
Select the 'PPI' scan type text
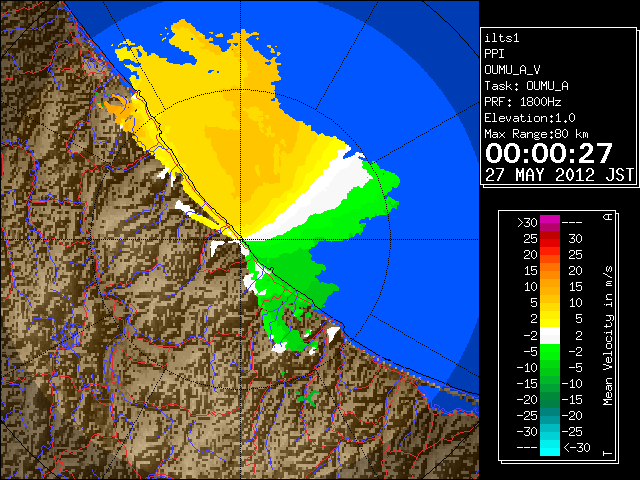coord(494,54)
